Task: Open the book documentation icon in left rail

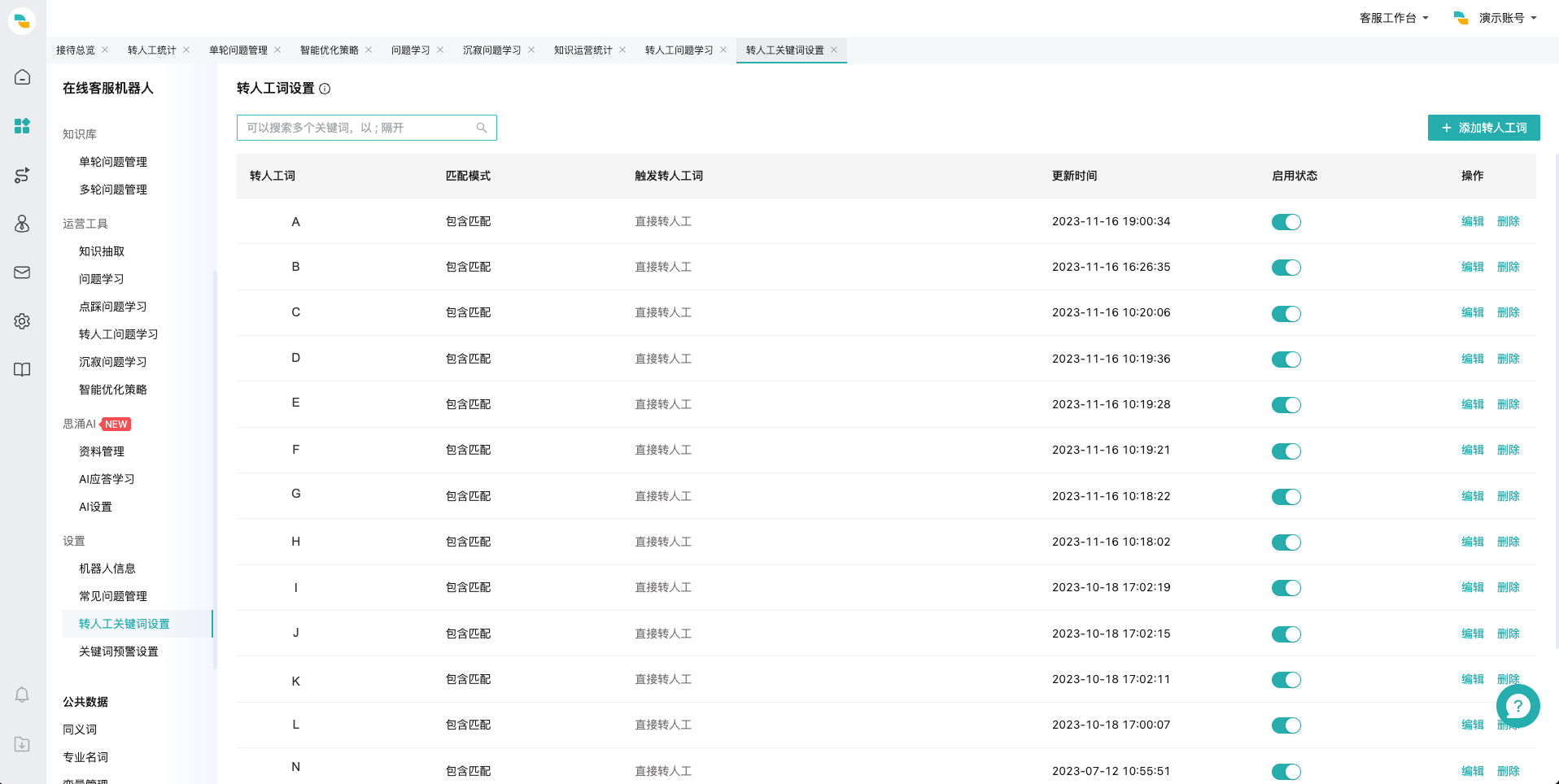Action: click(x=22, y=370)
